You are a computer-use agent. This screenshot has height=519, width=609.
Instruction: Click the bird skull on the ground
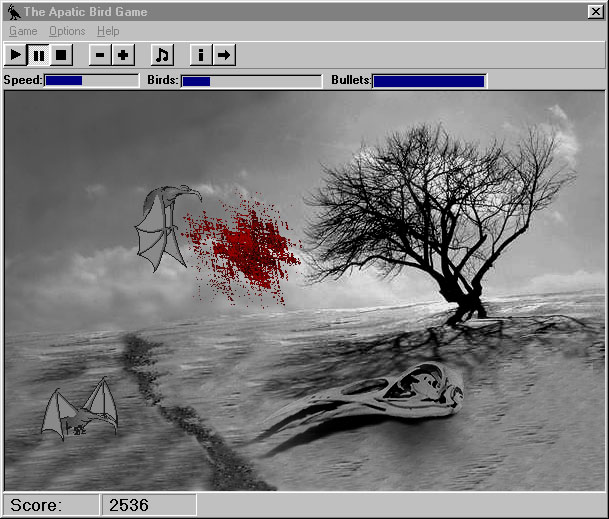(365, 404)
